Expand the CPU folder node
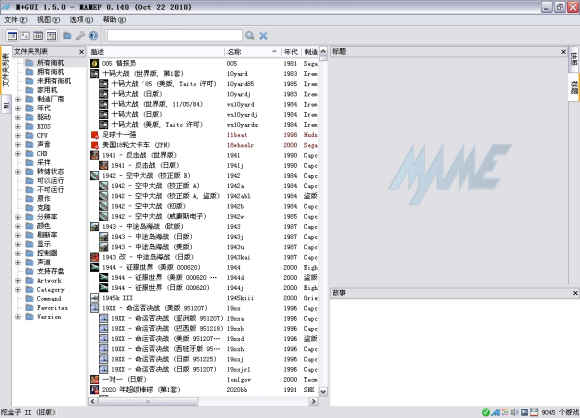Screen dimensions: 580x418 tap(18, 135)
